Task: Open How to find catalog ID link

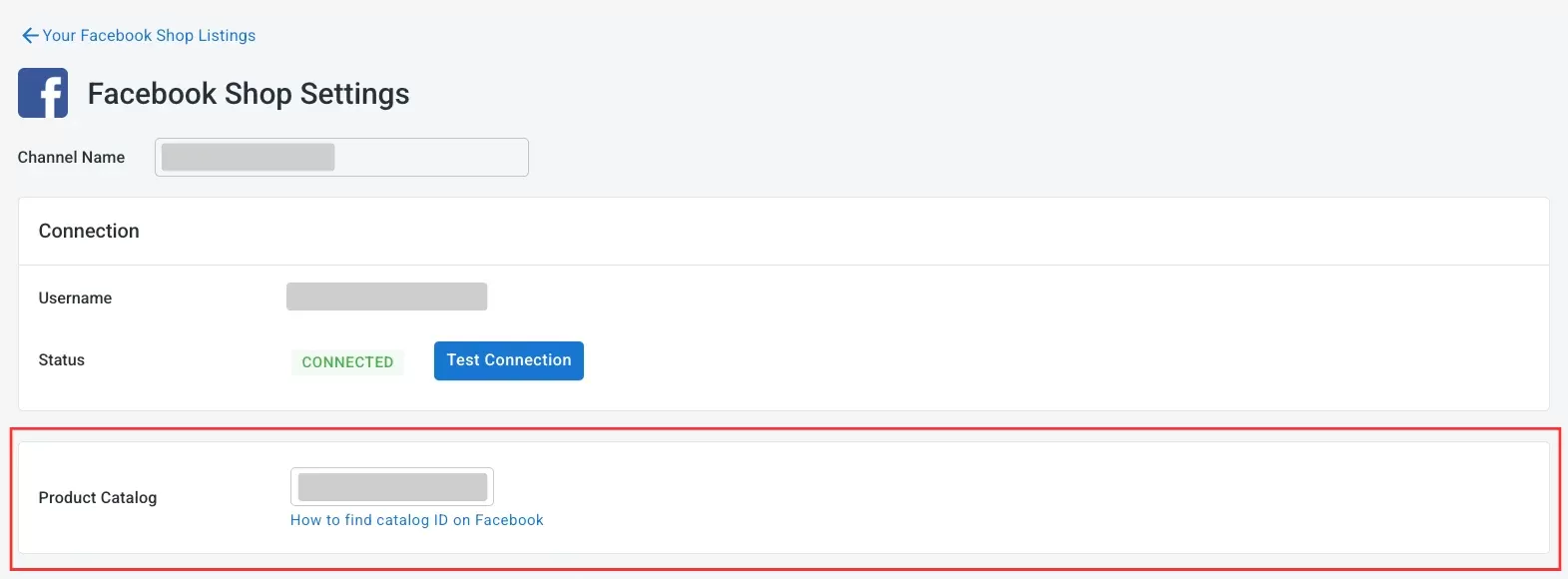Action: [x=416, y=520]
